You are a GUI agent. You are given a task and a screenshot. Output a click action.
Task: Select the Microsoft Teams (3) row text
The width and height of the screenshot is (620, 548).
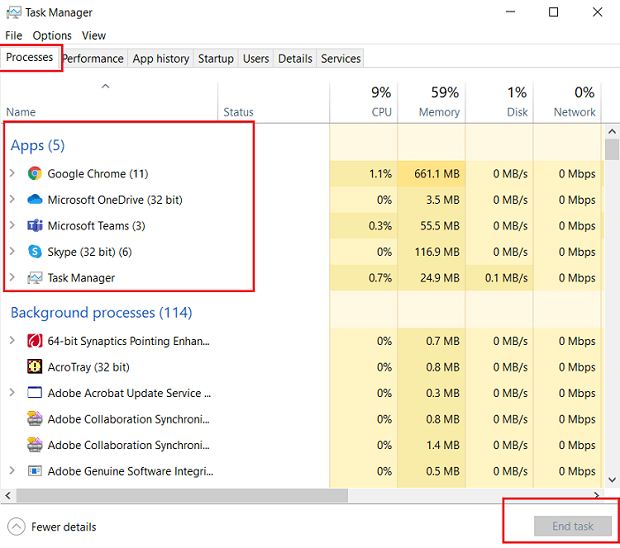pos(96,226)
